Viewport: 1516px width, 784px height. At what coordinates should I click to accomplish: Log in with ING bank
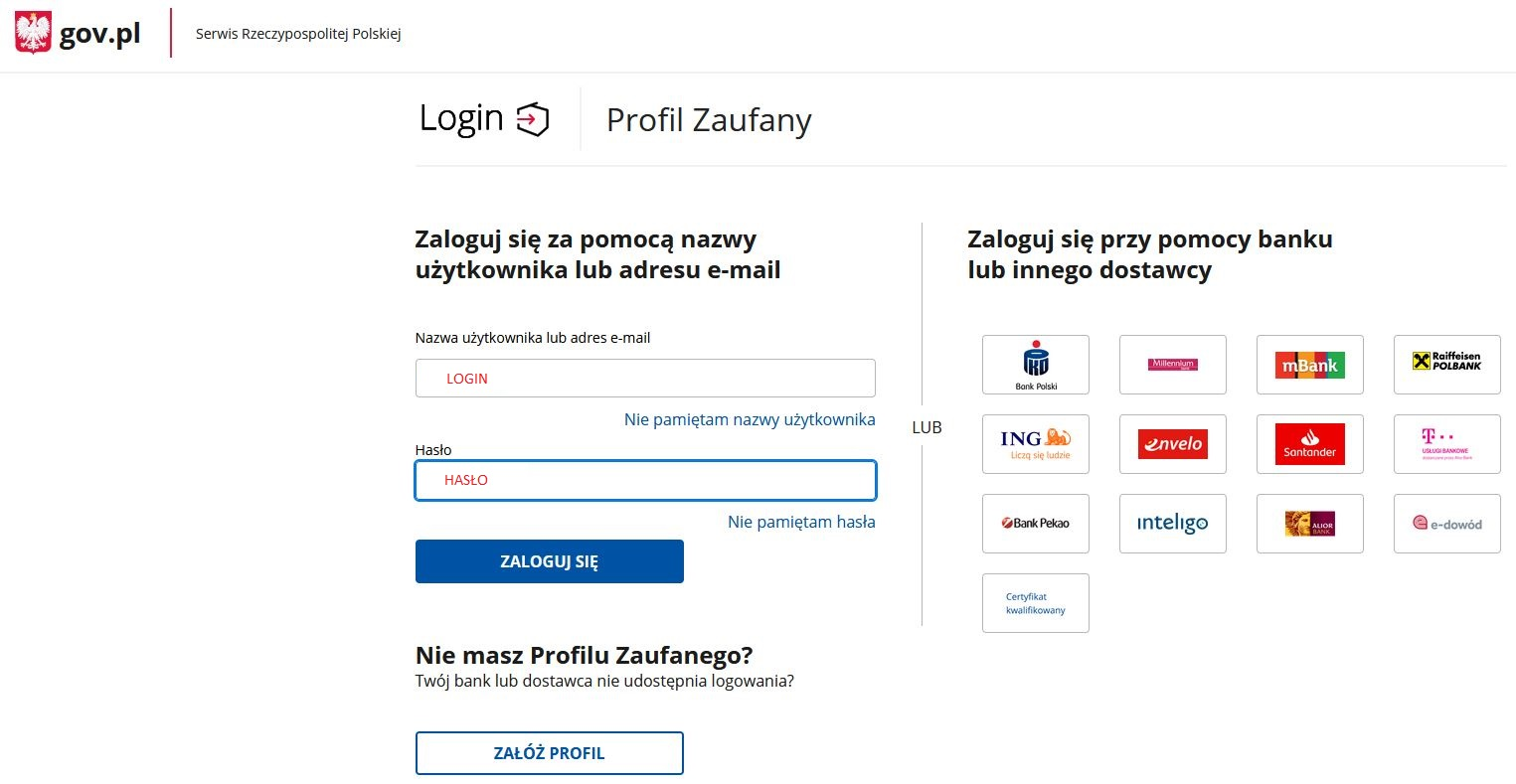coord(1035,444)
